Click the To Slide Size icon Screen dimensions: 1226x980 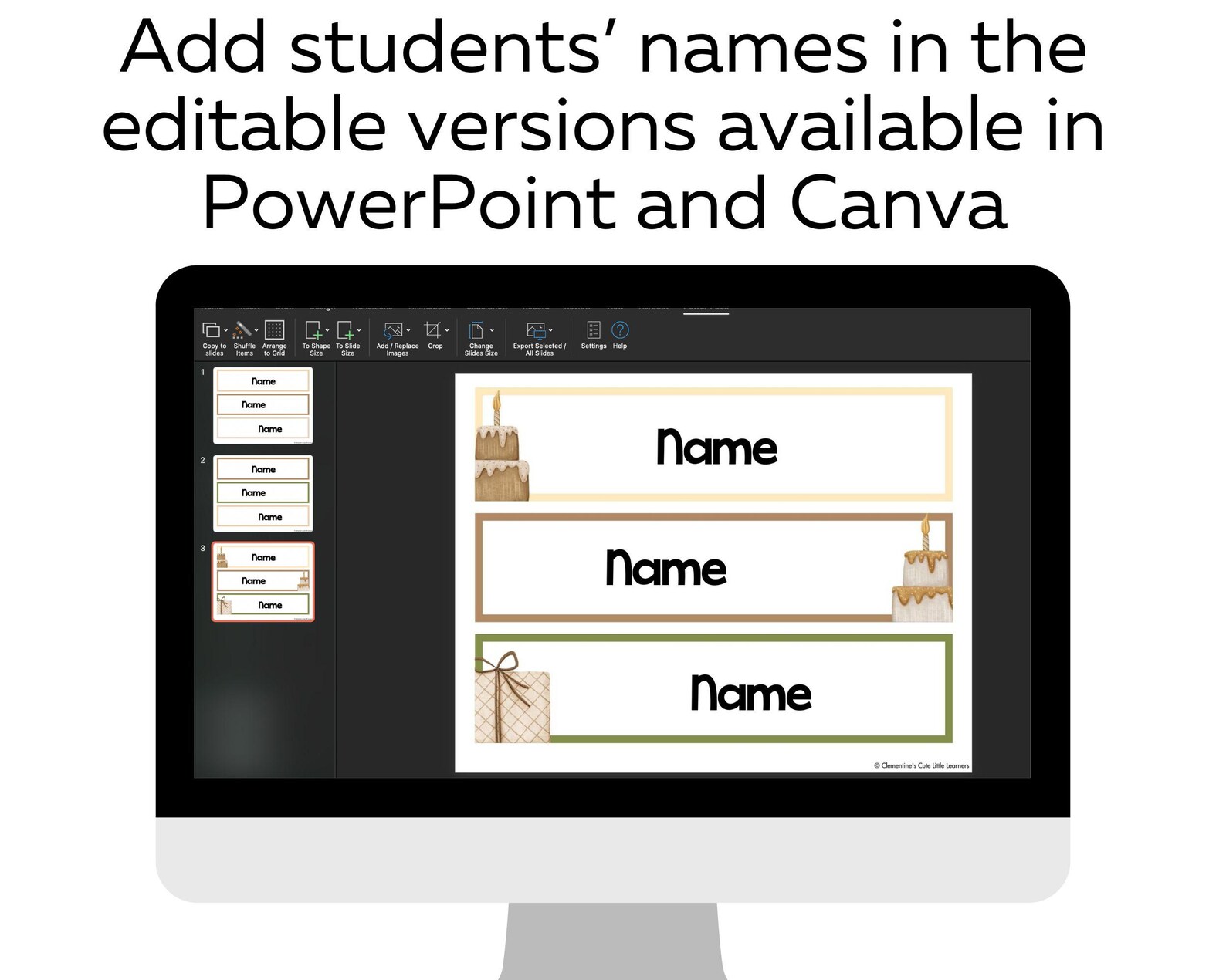[344, 330]
